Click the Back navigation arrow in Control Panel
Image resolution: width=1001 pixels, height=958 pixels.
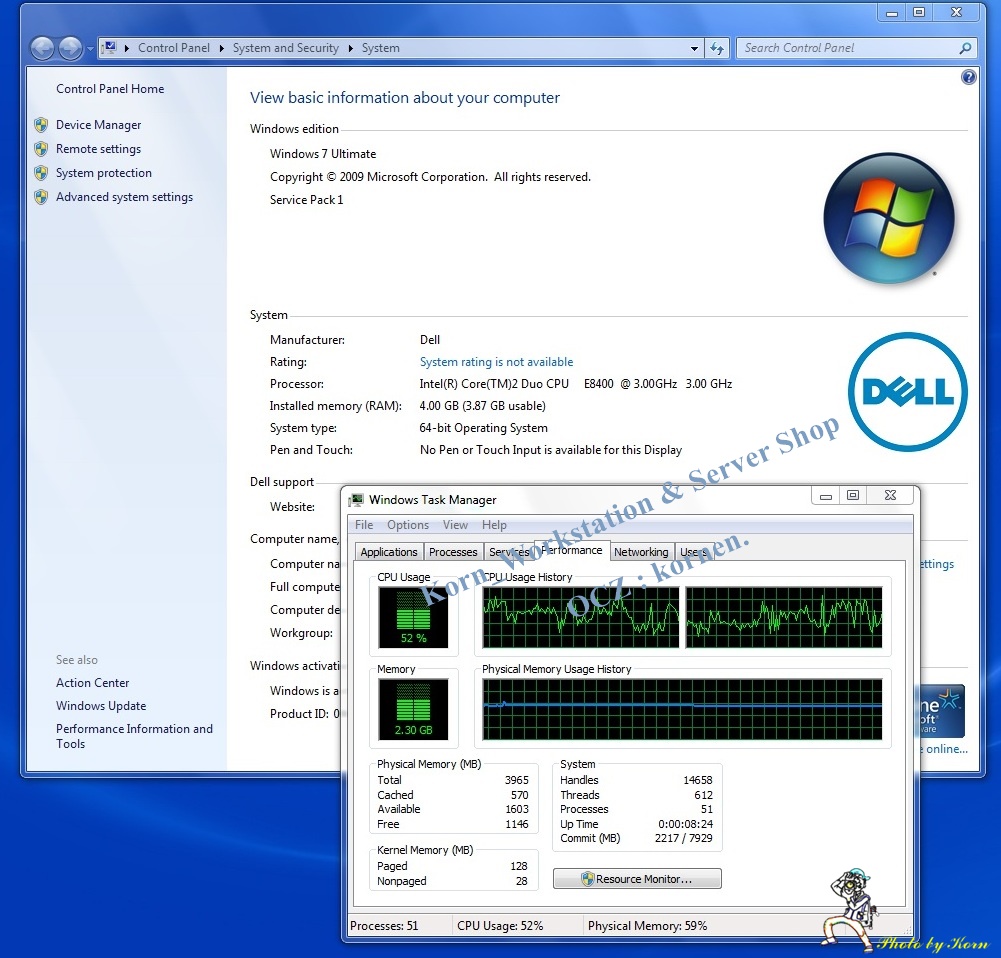42,49
